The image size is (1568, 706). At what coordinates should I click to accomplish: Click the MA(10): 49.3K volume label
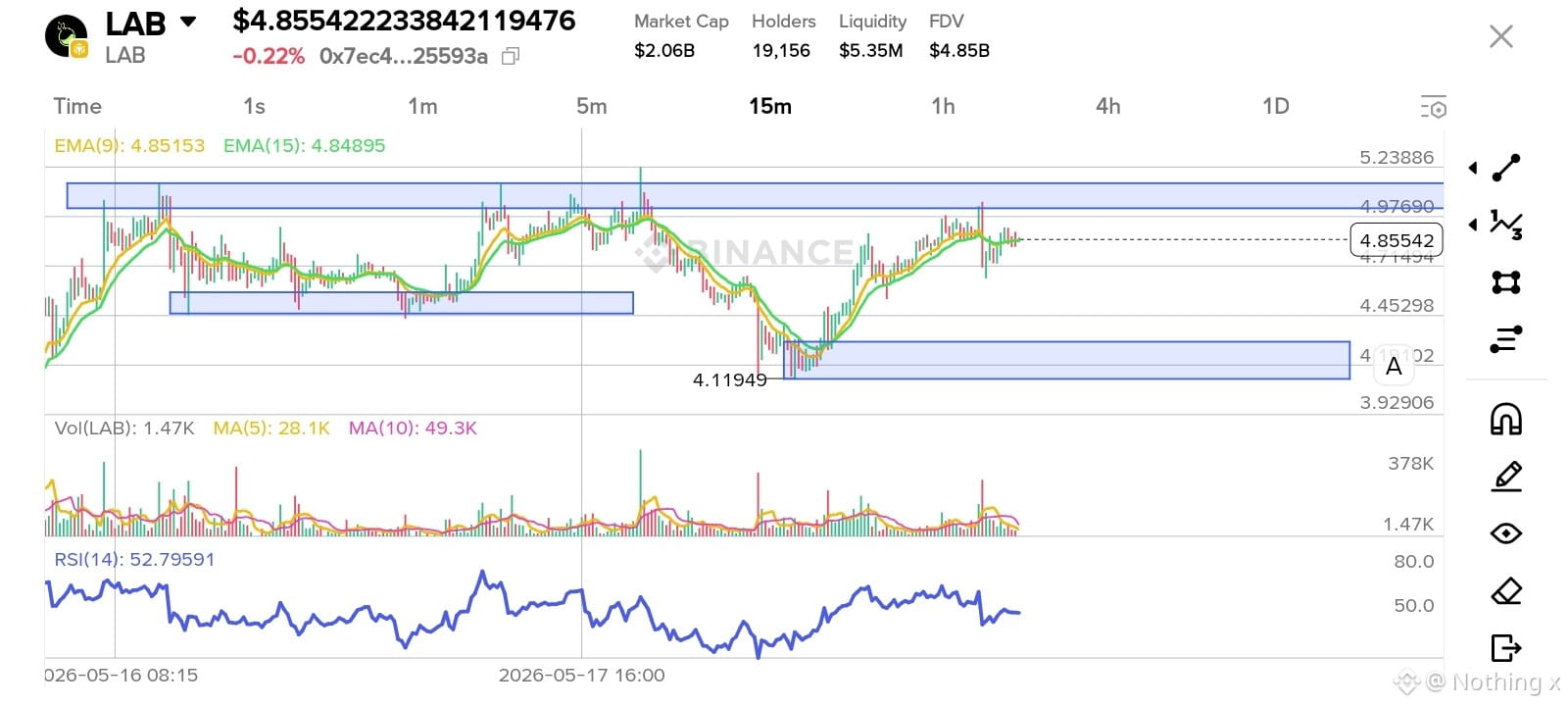pos(413,429)
